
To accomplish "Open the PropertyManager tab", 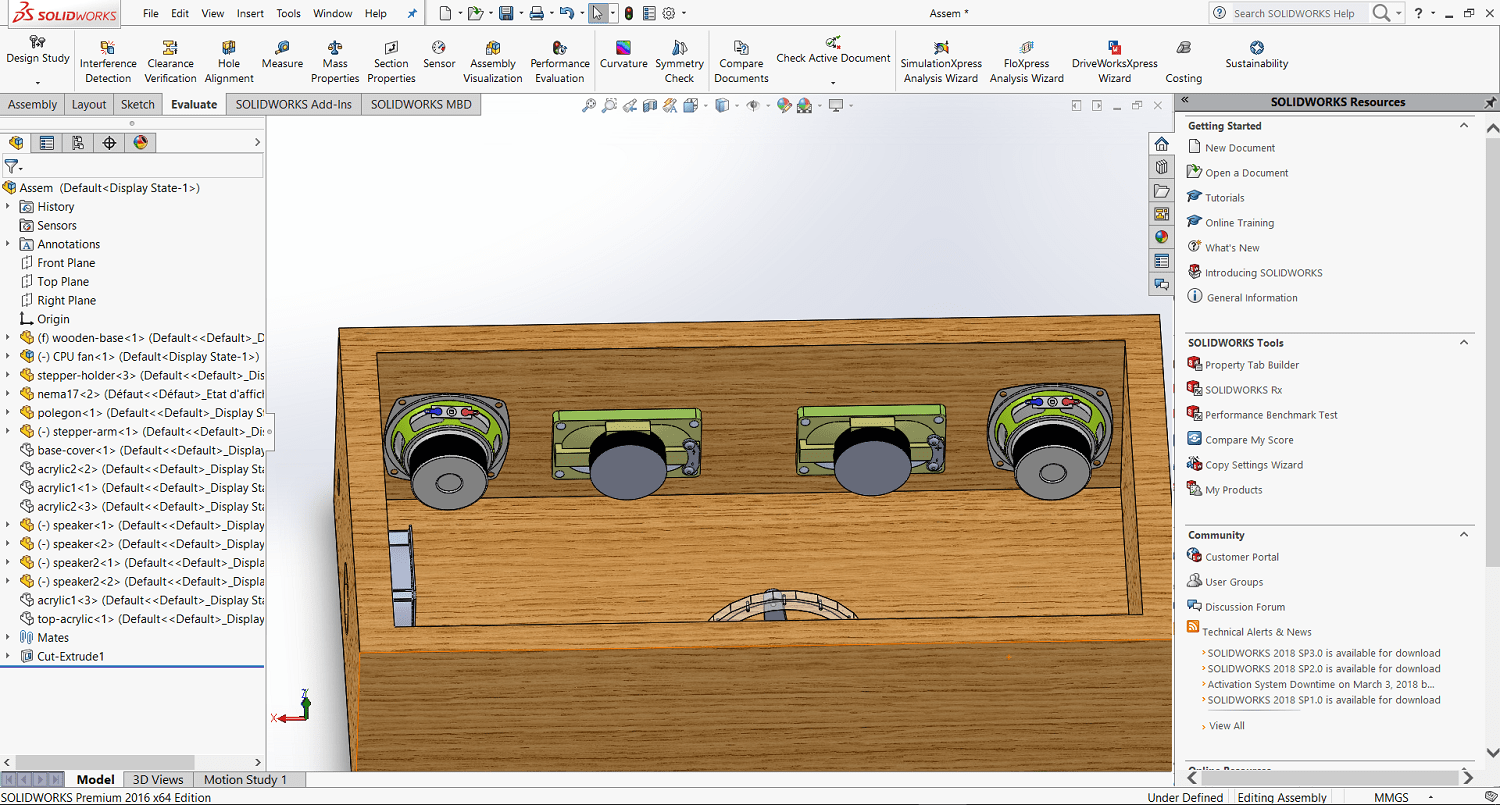I will 47,143.
